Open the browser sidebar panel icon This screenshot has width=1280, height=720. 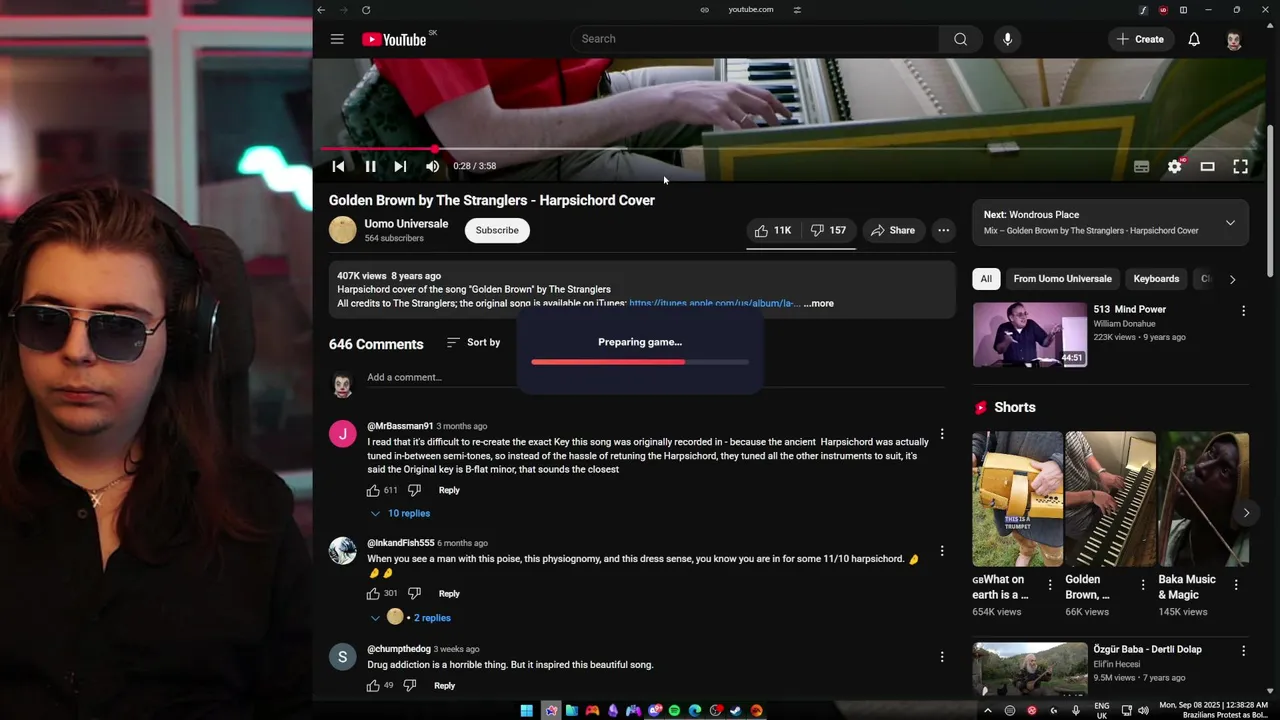point(1183,10)
